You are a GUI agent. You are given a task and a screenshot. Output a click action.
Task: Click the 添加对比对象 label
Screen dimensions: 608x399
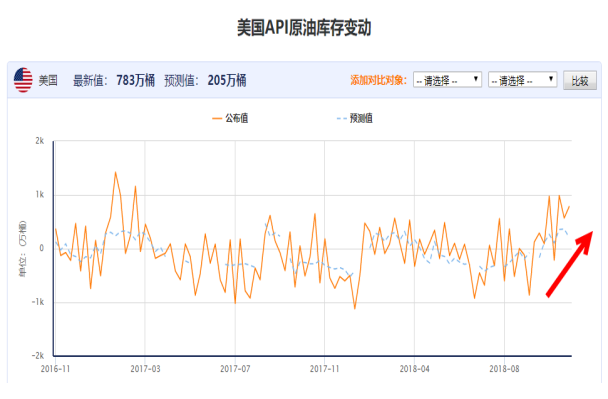378,80
